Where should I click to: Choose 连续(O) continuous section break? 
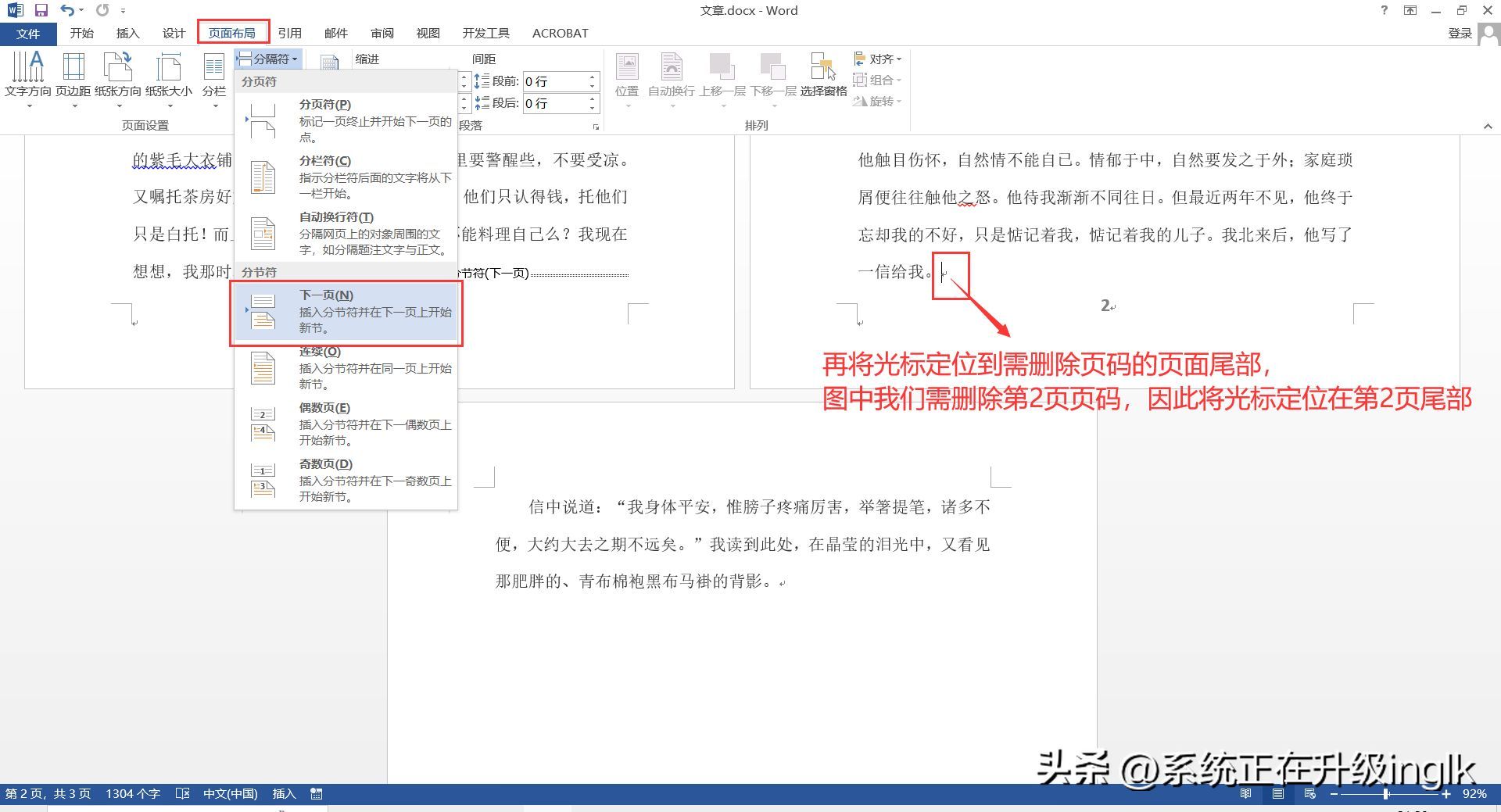[346, 367]
